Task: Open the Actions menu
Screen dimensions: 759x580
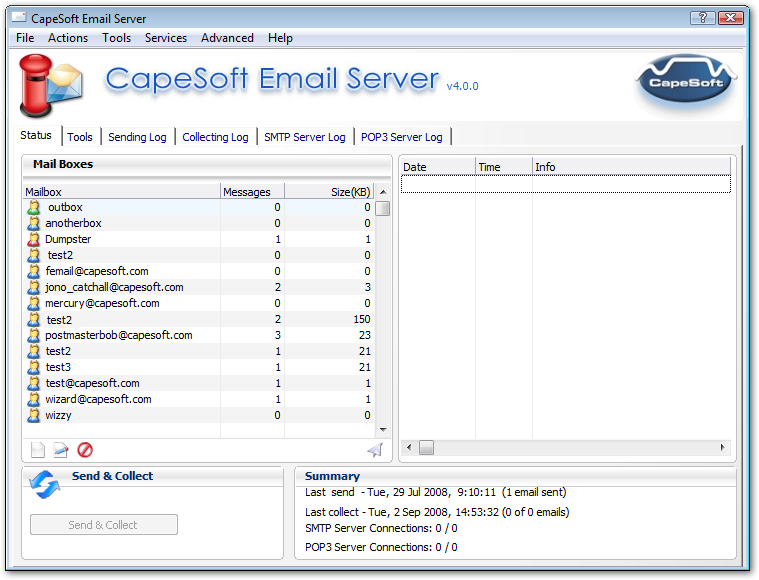Action: click(68, 38)
